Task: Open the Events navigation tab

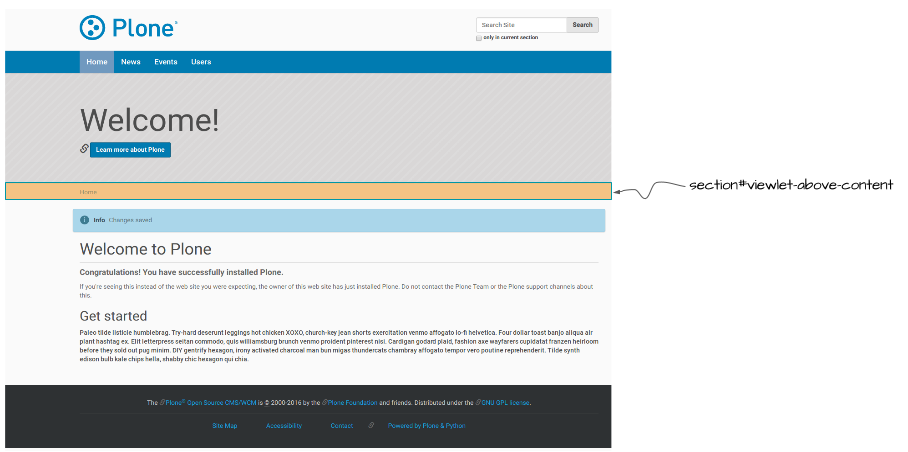Action: (x=166, y=62)
